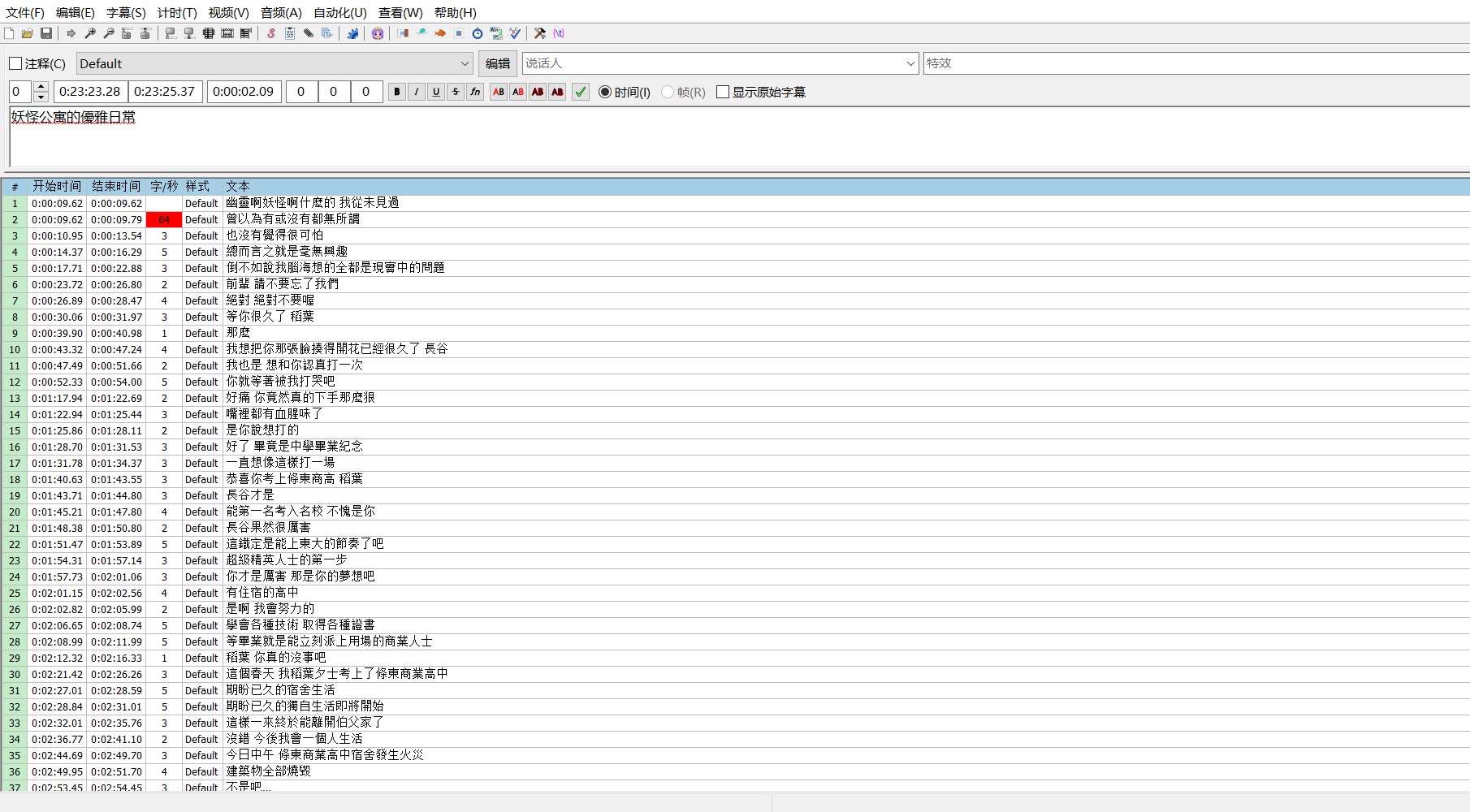Click the end time field 0:23:25.37
This screenshot has width=1470, height=812.
[165, 92]
